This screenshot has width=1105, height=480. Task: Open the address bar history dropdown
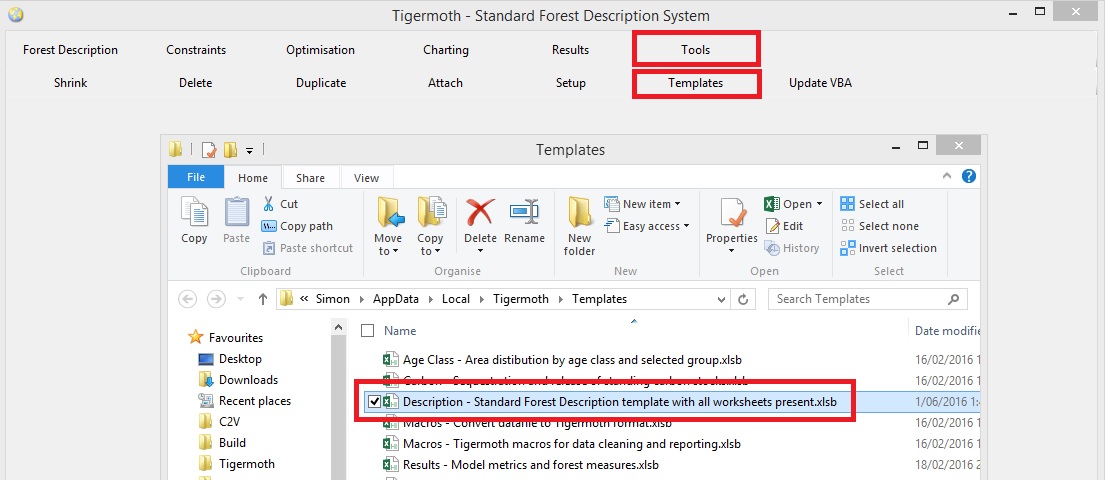click(721, 299)
